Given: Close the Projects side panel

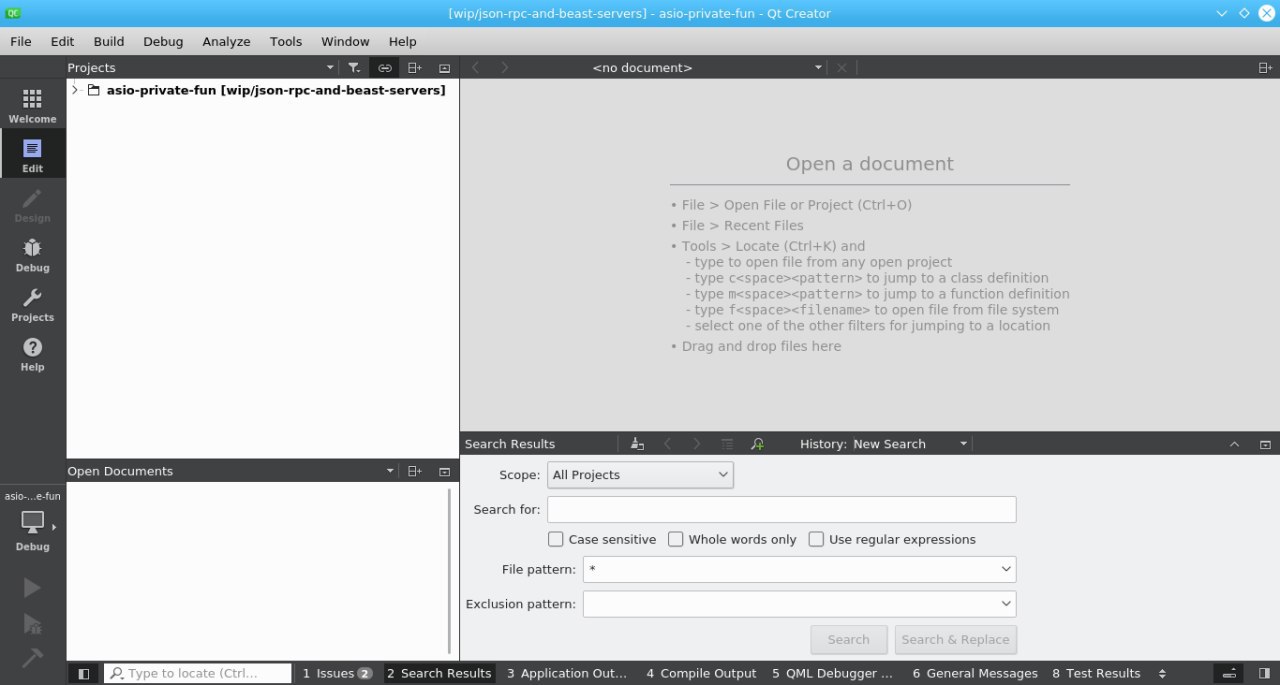Looking at the screenshot, I should pyautogui.click(x=445, y=68).
